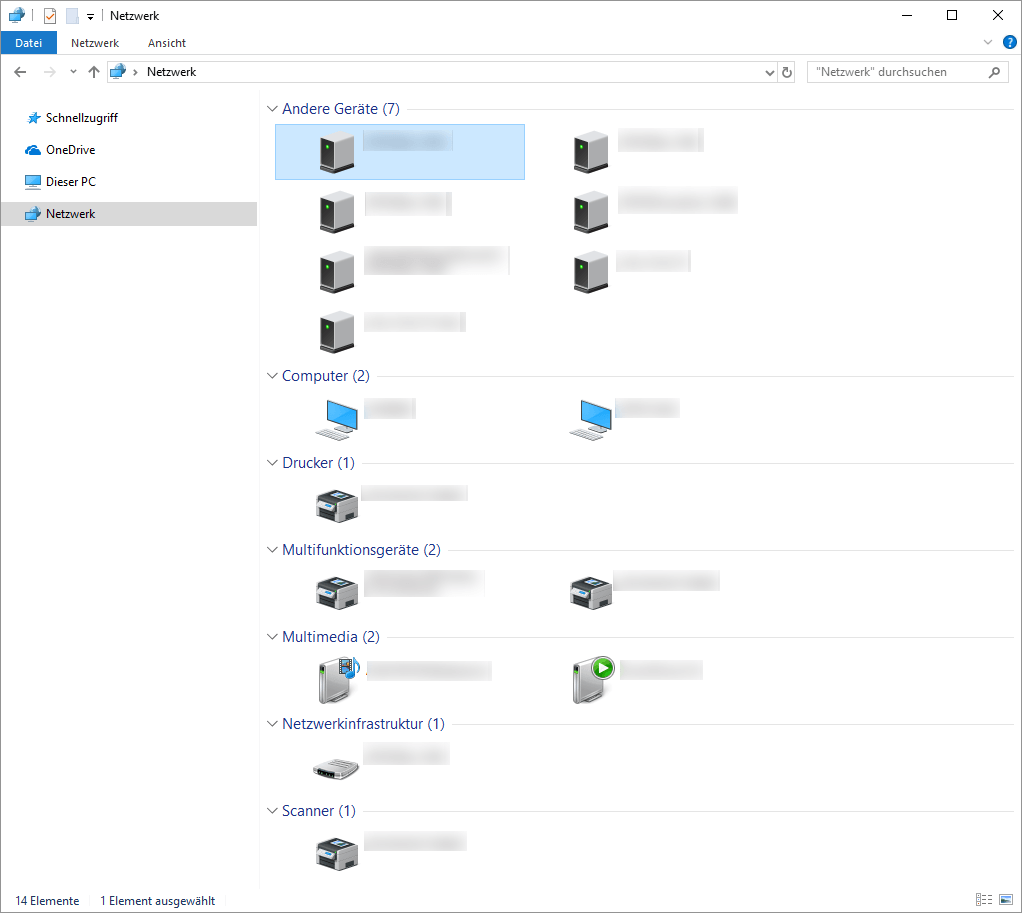Click the blue help question mark icon
This screenshot has width=1022, height=913.
pyautogui.click(x=1009, y=42)
